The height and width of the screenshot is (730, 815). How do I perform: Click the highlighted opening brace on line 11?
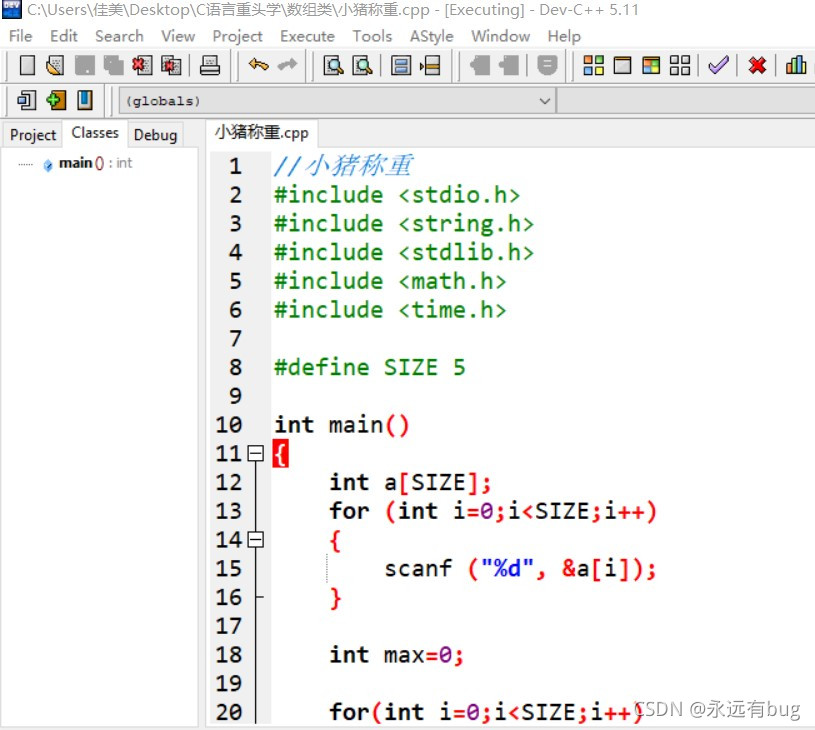tap(281, 454)
